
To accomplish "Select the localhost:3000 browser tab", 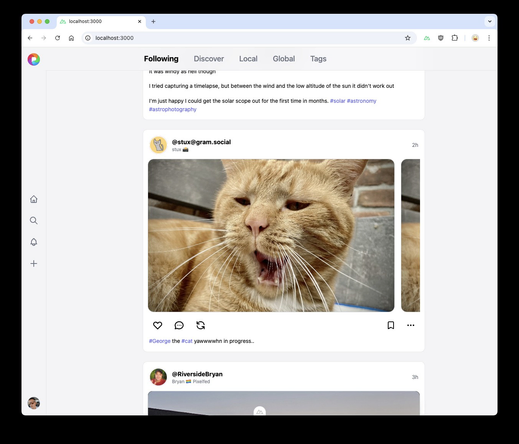I will point(101,21).
